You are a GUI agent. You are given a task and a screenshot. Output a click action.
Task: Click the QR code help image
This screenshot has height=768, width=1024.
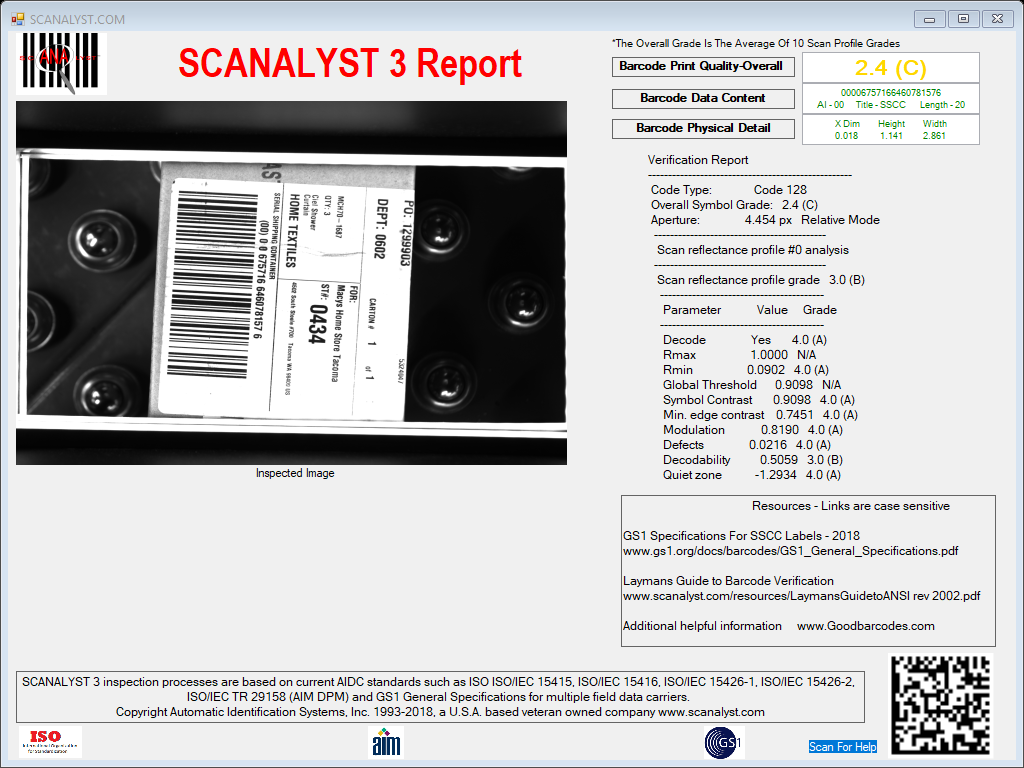pyautogui.click(x=941, y=705)
